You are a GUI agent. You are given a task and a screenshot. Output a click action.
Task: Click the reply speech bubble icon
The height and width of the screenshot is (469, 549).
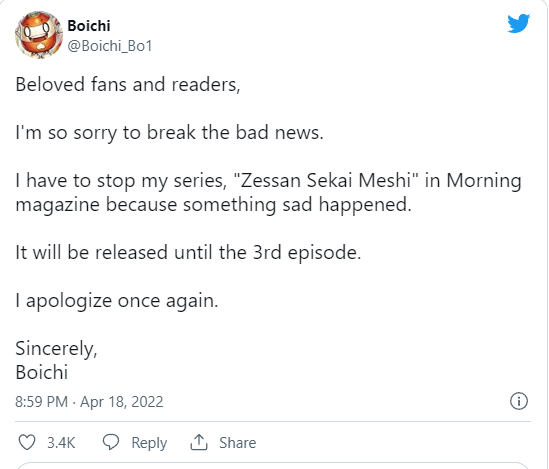point(111,442)
